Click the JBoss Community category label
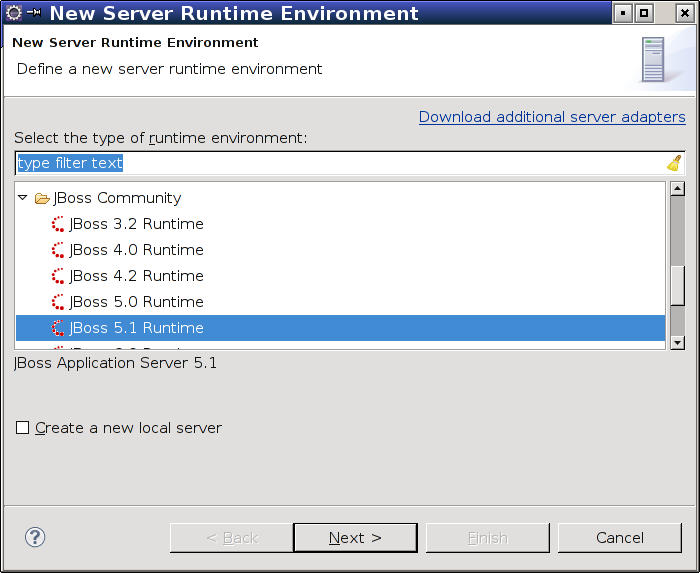 click(x=117, y=198)
